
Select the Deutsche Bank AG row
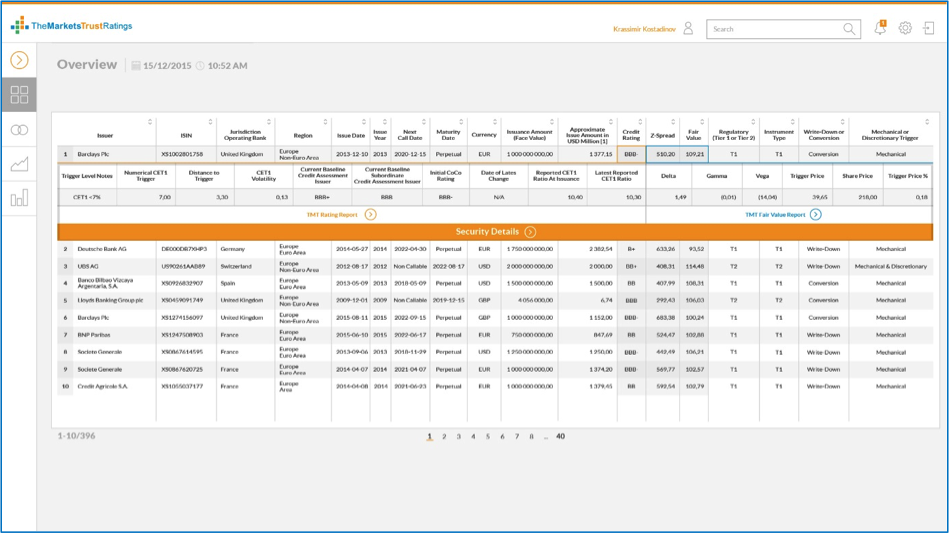tap(495, 249)
